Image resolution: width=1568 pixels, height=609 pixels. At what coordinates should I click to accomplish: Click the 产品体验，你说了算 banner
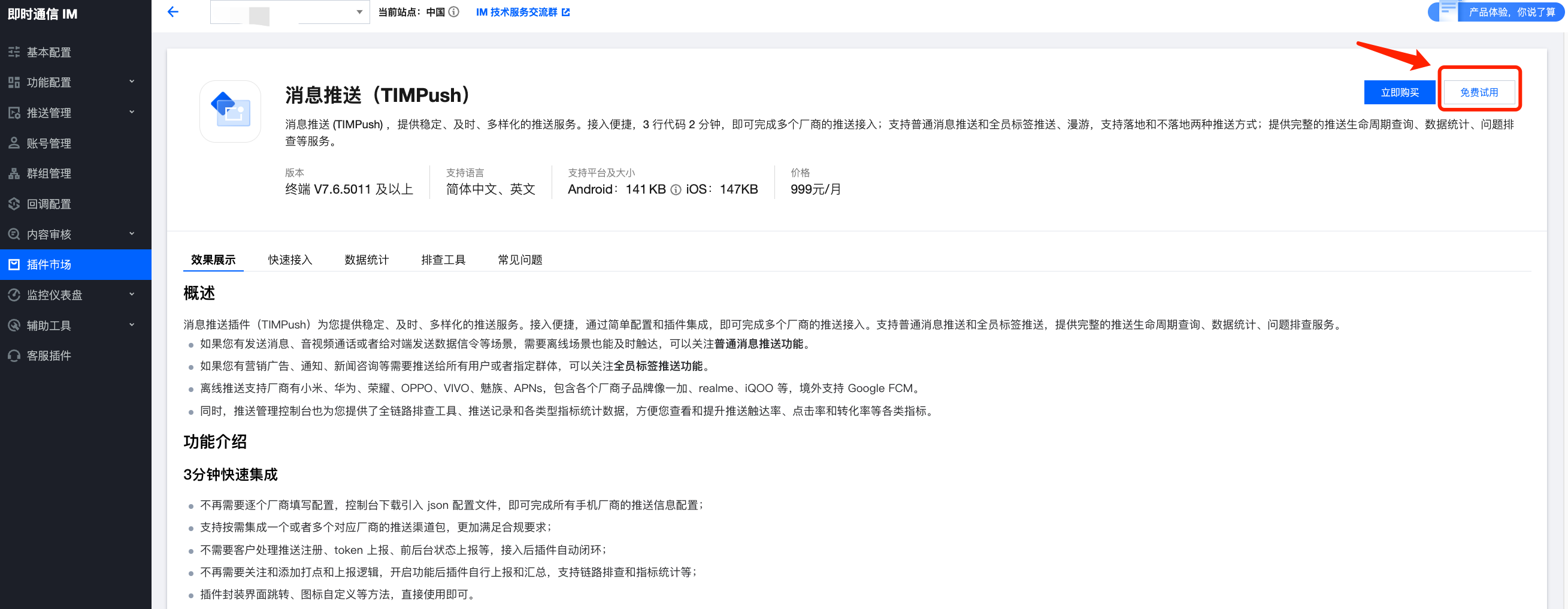click(x=1496, y=11)
